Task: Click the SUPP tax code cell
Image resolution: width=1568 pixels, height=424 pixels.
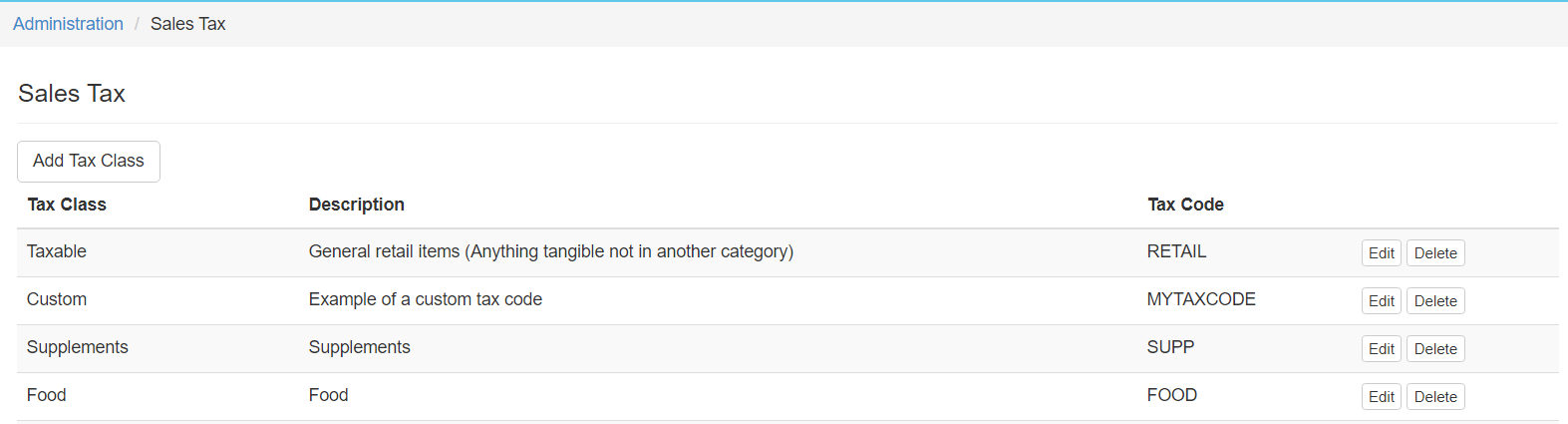Action: [x=1170, y=347]
